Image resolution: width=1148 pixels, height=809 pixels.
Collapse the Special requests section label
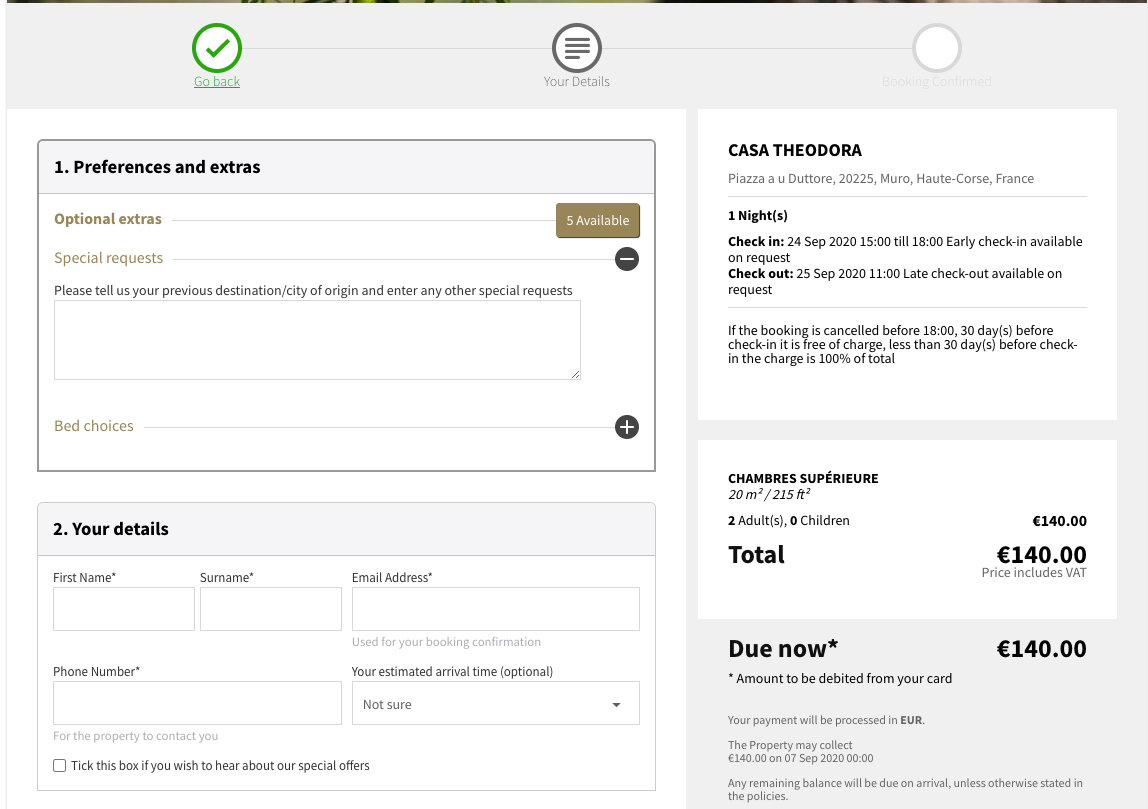(x=108, y=258)
